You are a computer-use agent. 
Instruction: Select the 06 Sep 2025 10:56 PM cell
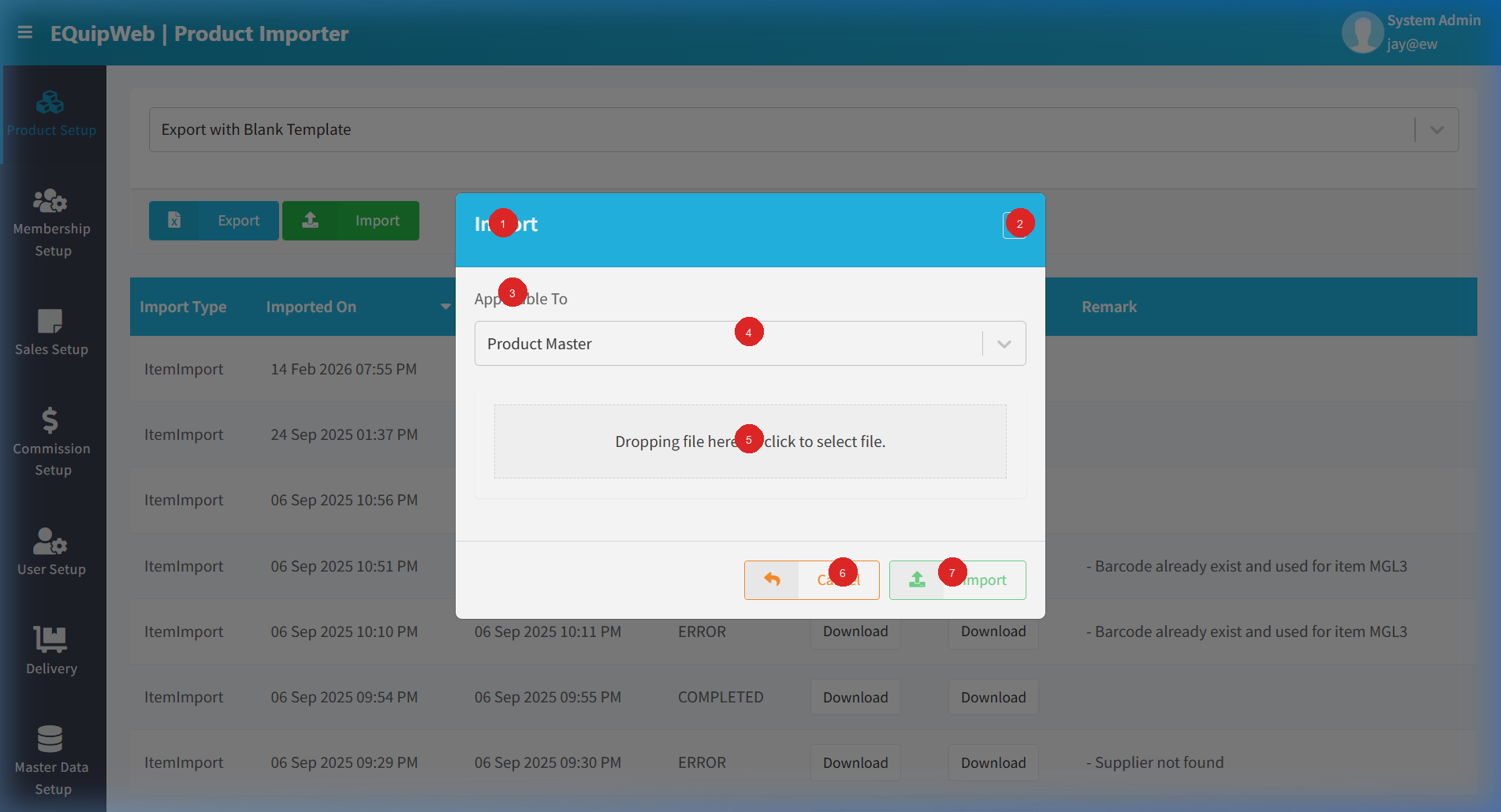[x=344, y=500]
